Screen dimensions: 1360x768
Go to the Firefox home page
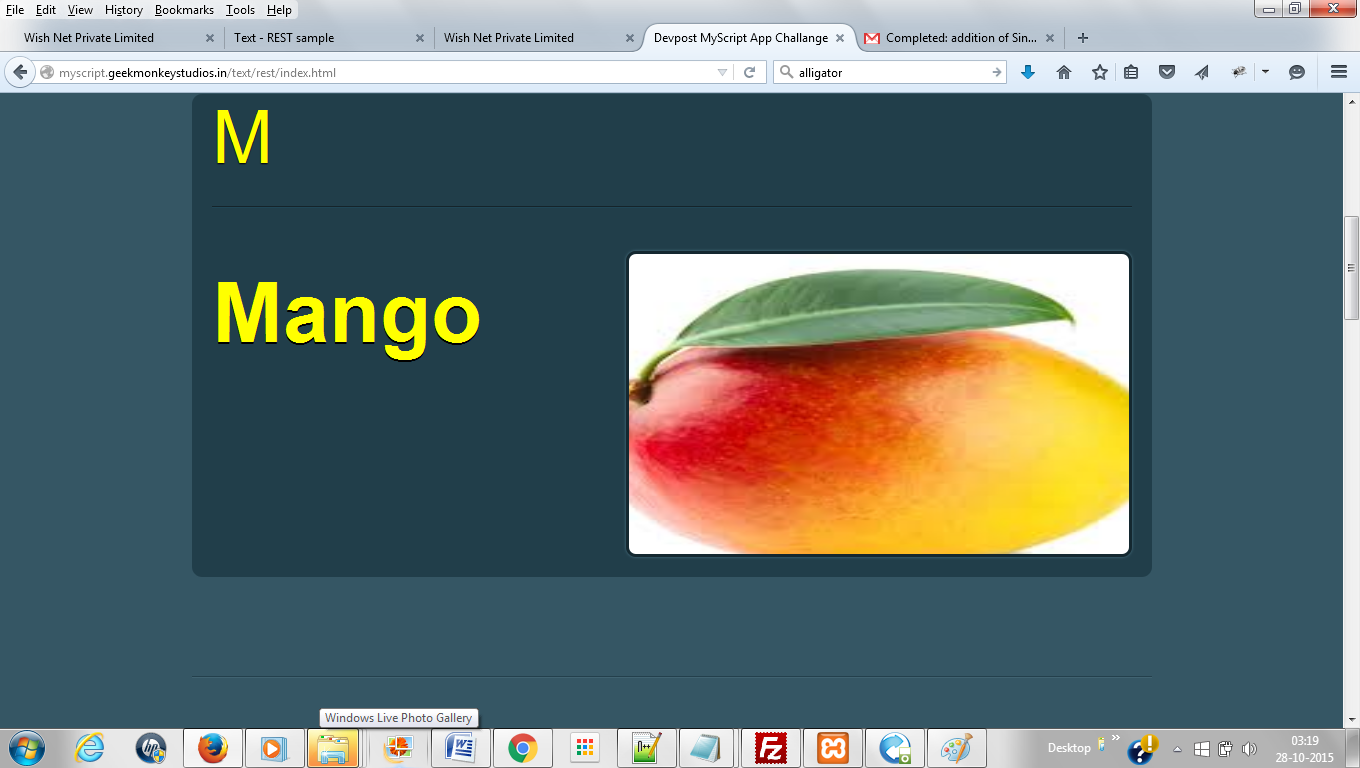pos(1064,72)
